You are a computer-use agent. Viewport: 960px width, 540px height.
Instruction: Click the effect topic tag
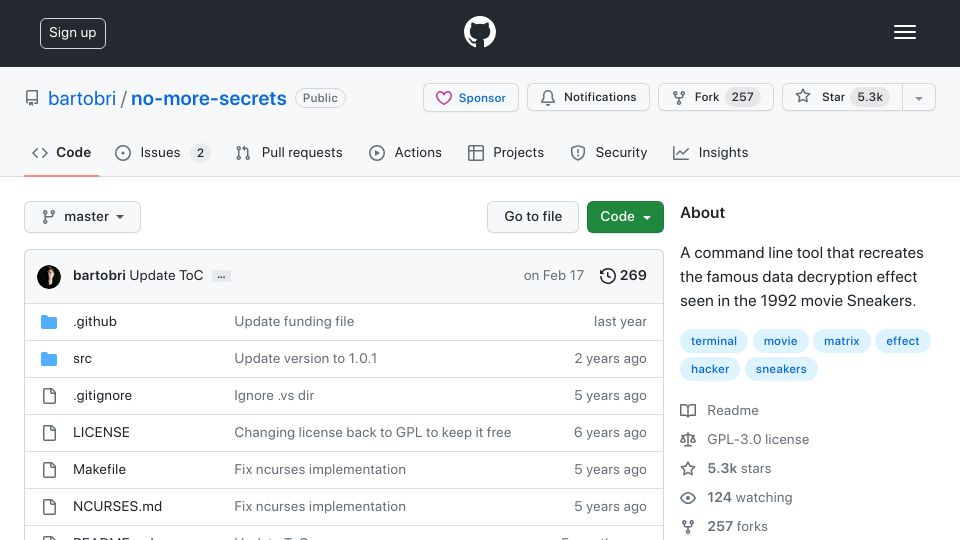pos(902,341)
